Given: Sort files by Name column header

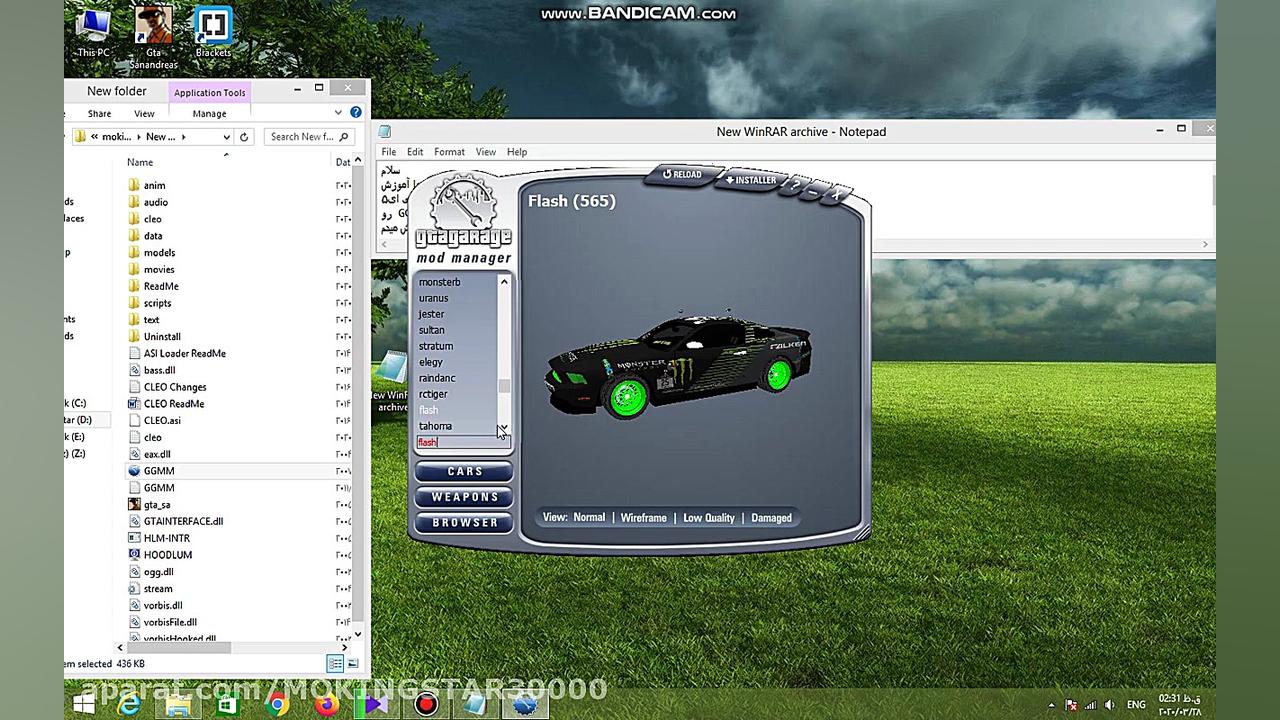Looking at the screenshot, I should 140,162.
